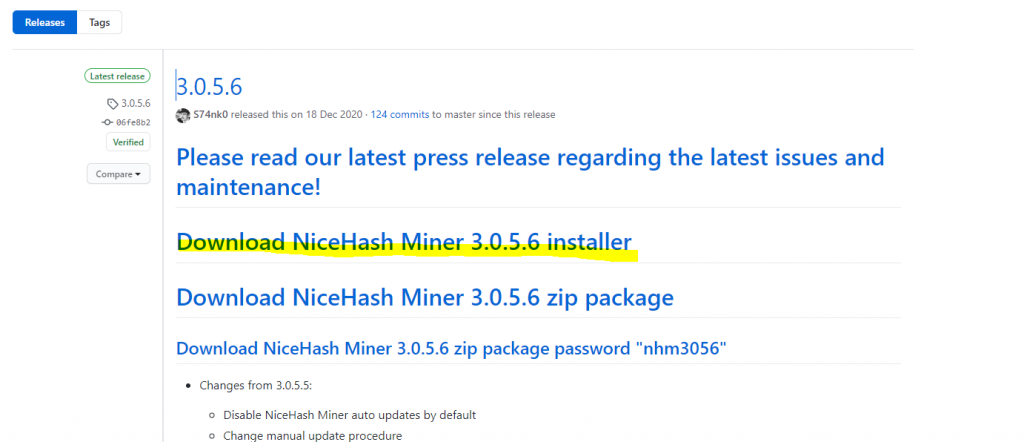Switch to the Tags tab
1024x442 pixels.
point(99,22)
